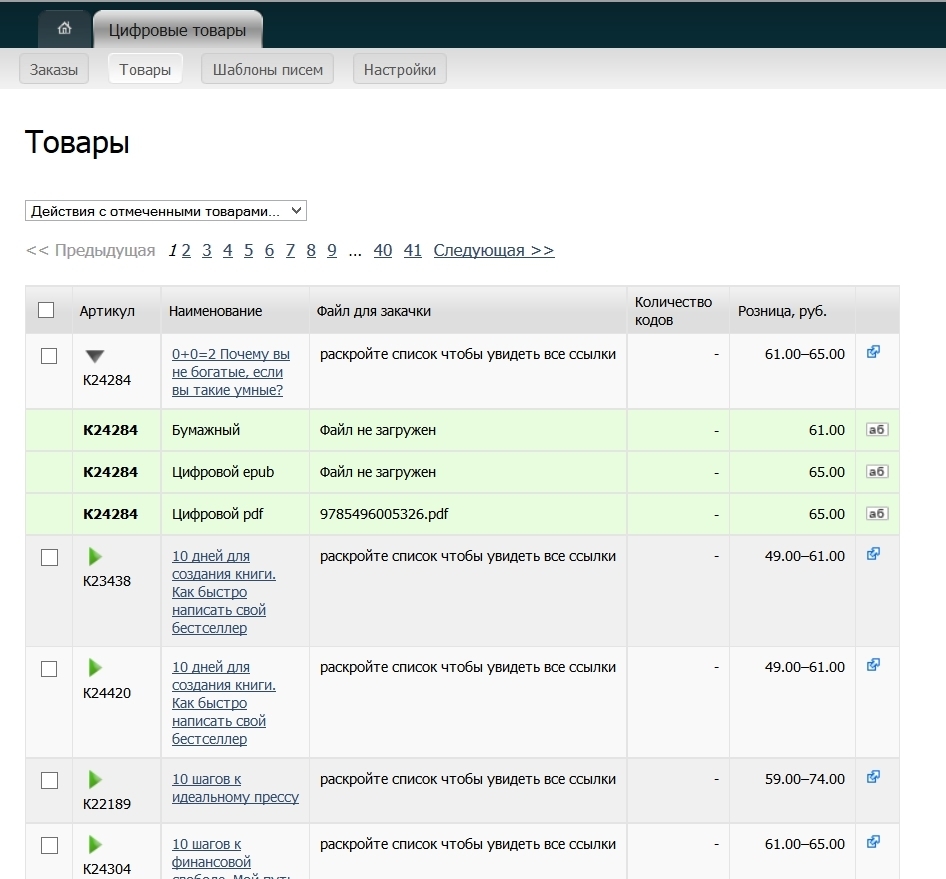This screenshot has width=946, height=879.
Task: Open external link icon for K22189 row
Action: coord(873,777)
